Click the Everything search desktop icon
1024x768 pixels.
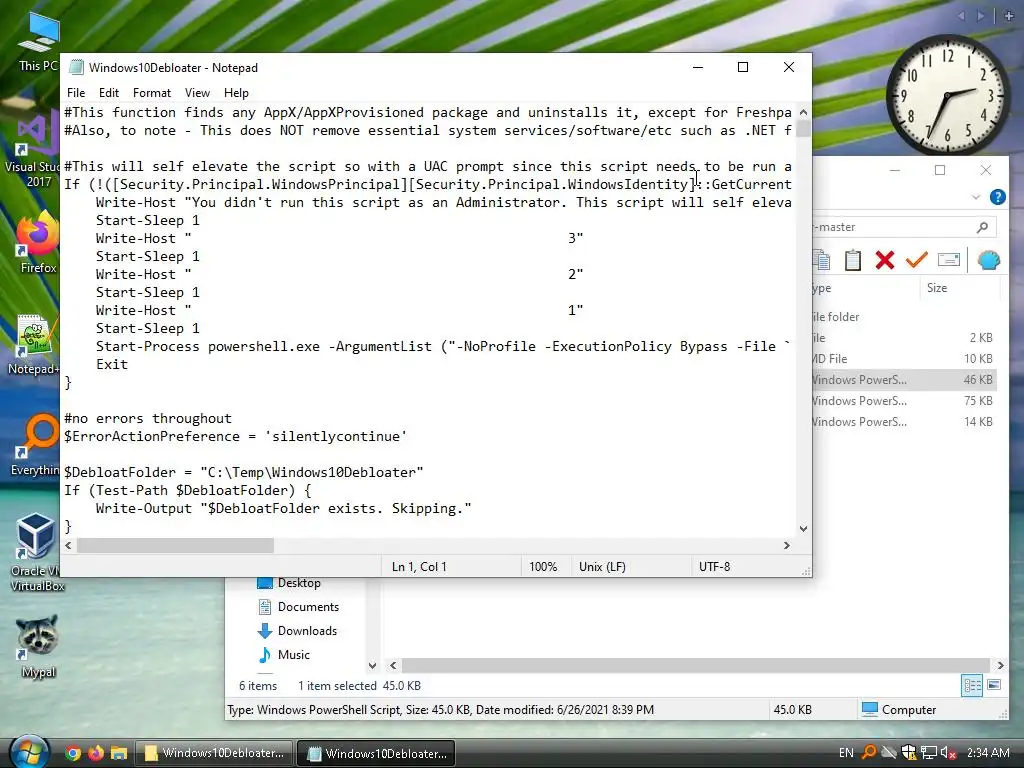(x=35, y=445)
